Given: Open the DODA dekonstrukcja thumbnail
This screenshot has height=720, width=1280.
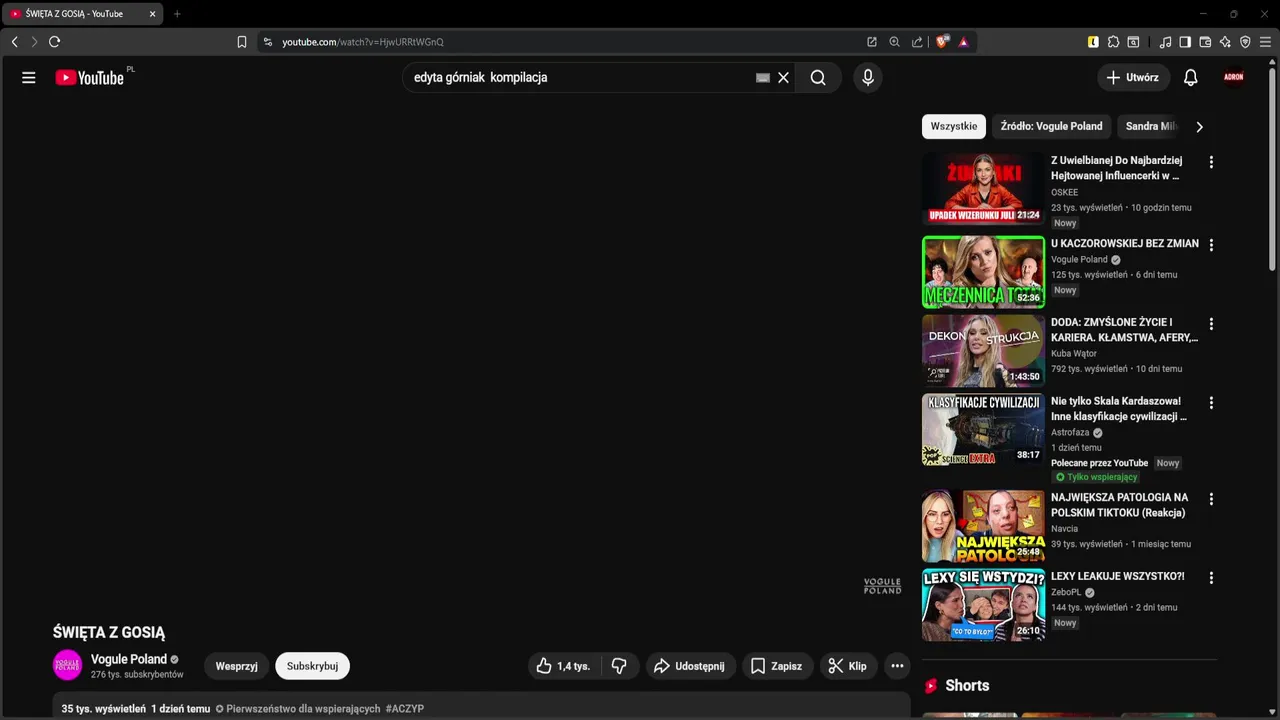Looking at the screenshot, I should [x=983, y=351].
